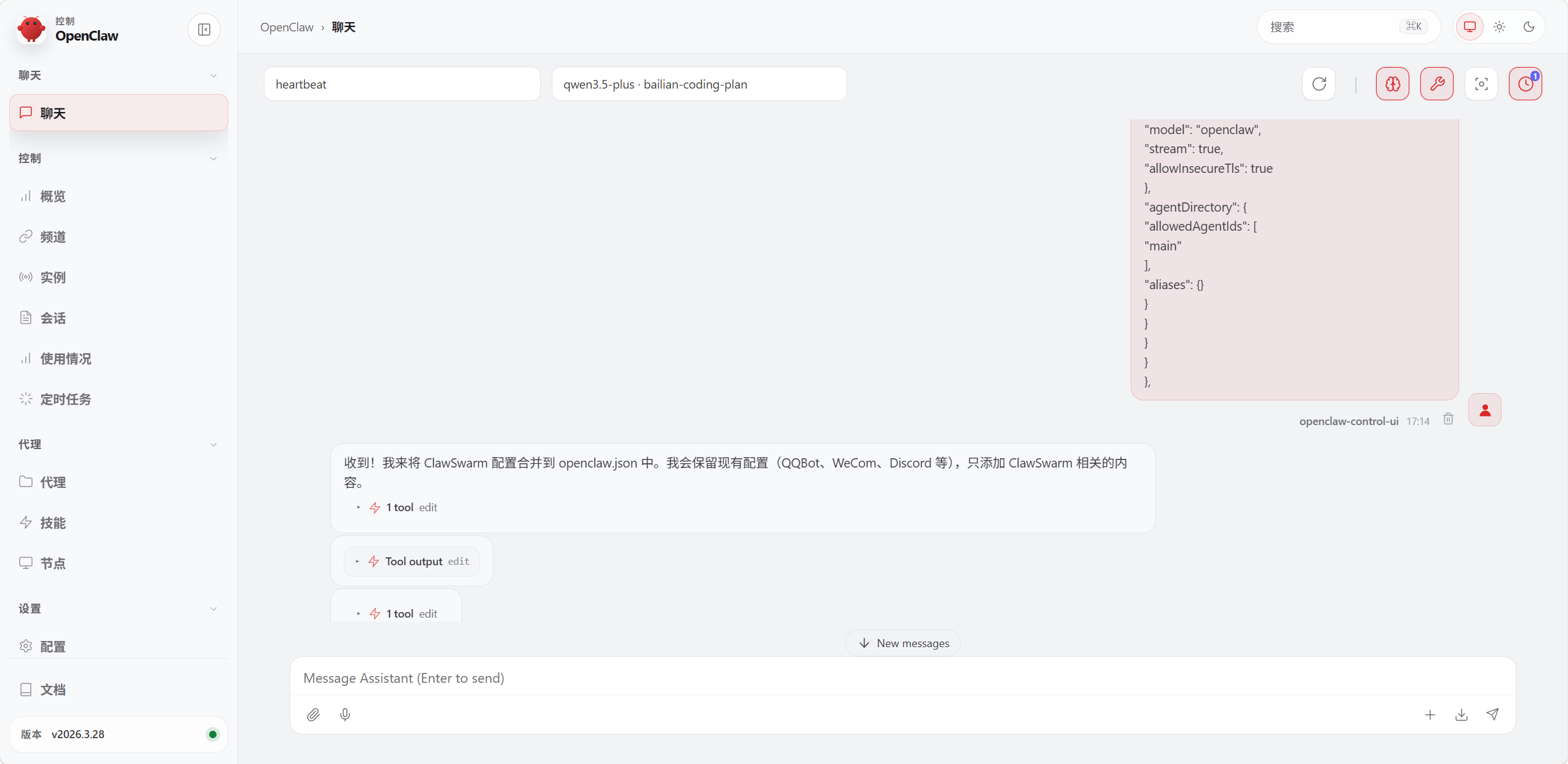Expand the Tool output edit disclosure
The image size is (1568, 764).
click(412, 562)
